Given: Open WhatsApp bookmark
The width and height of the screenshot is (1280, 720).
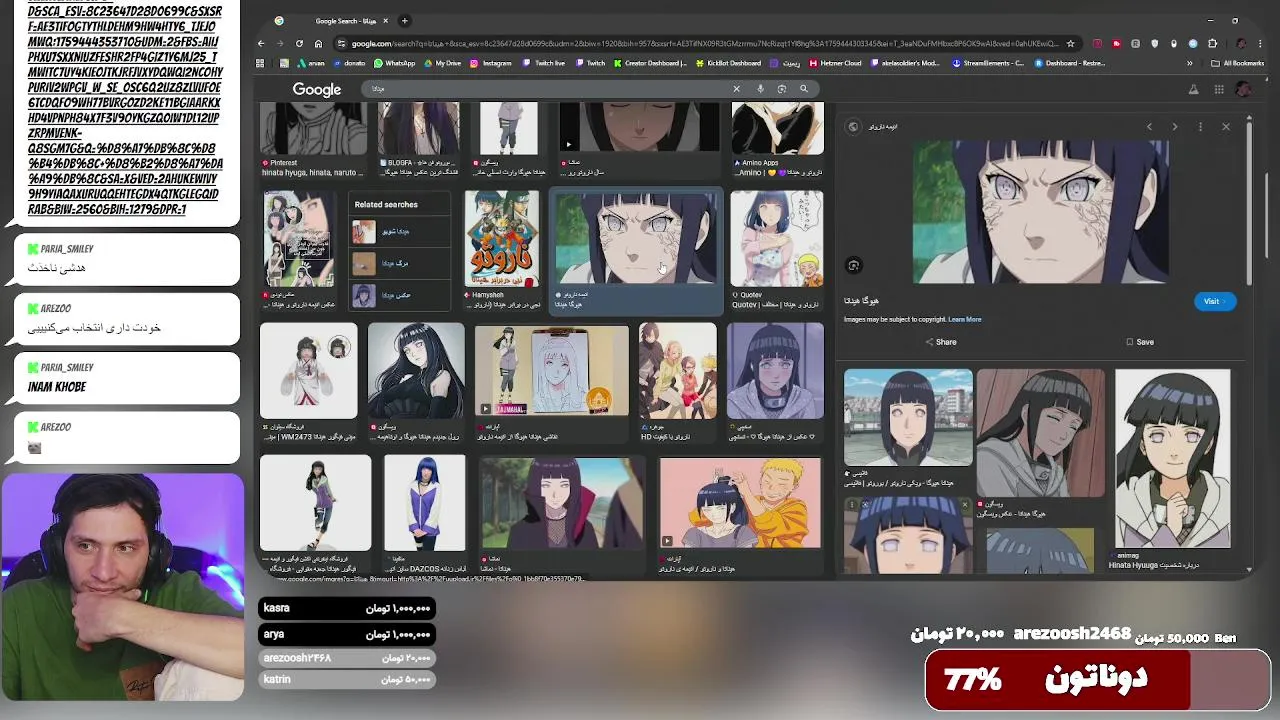Looking at the screenshot, I should [394, 63].
